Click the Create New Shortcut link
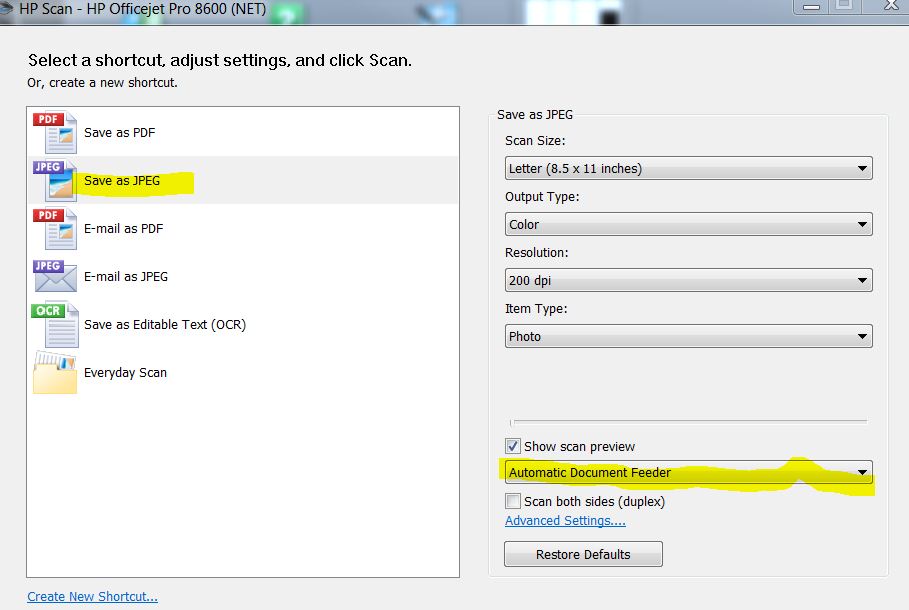Viewport: 909px width, 610px height. [x=92, y=597]
